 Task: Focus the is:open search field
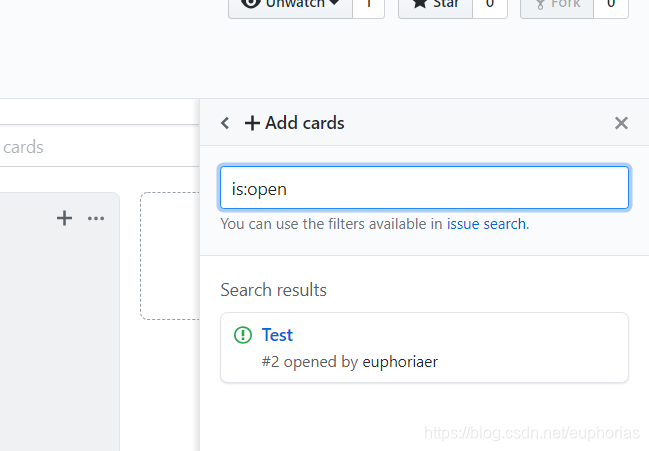click(424, 188)
